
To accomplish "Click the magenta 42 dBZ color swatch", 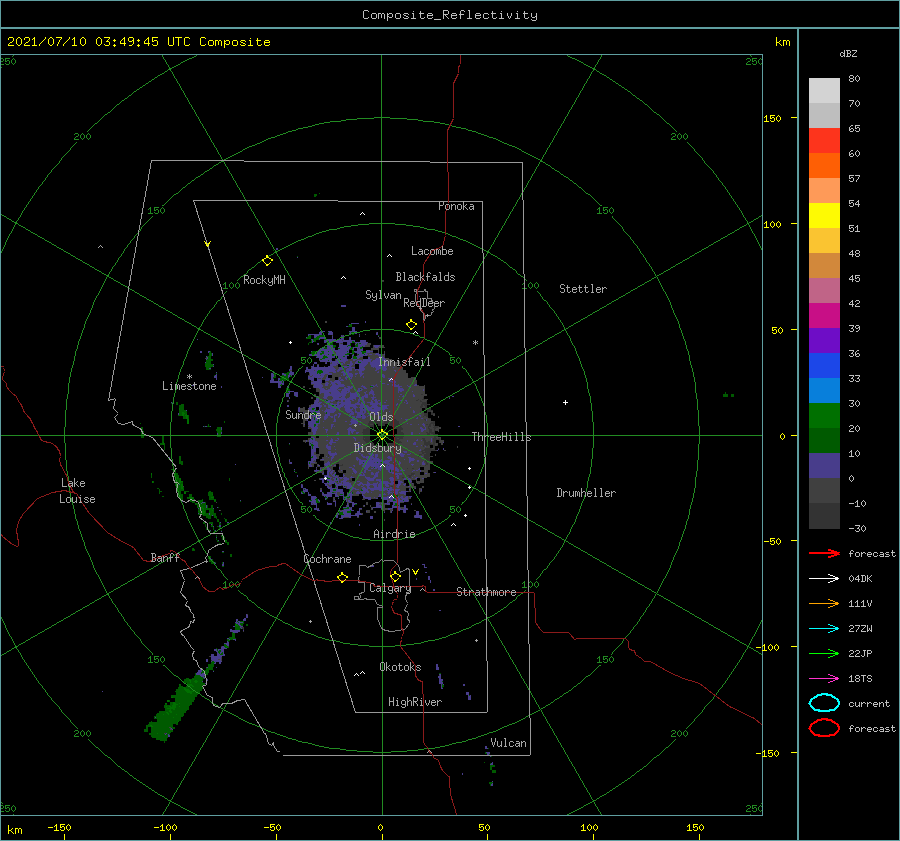I will [824, 316].
